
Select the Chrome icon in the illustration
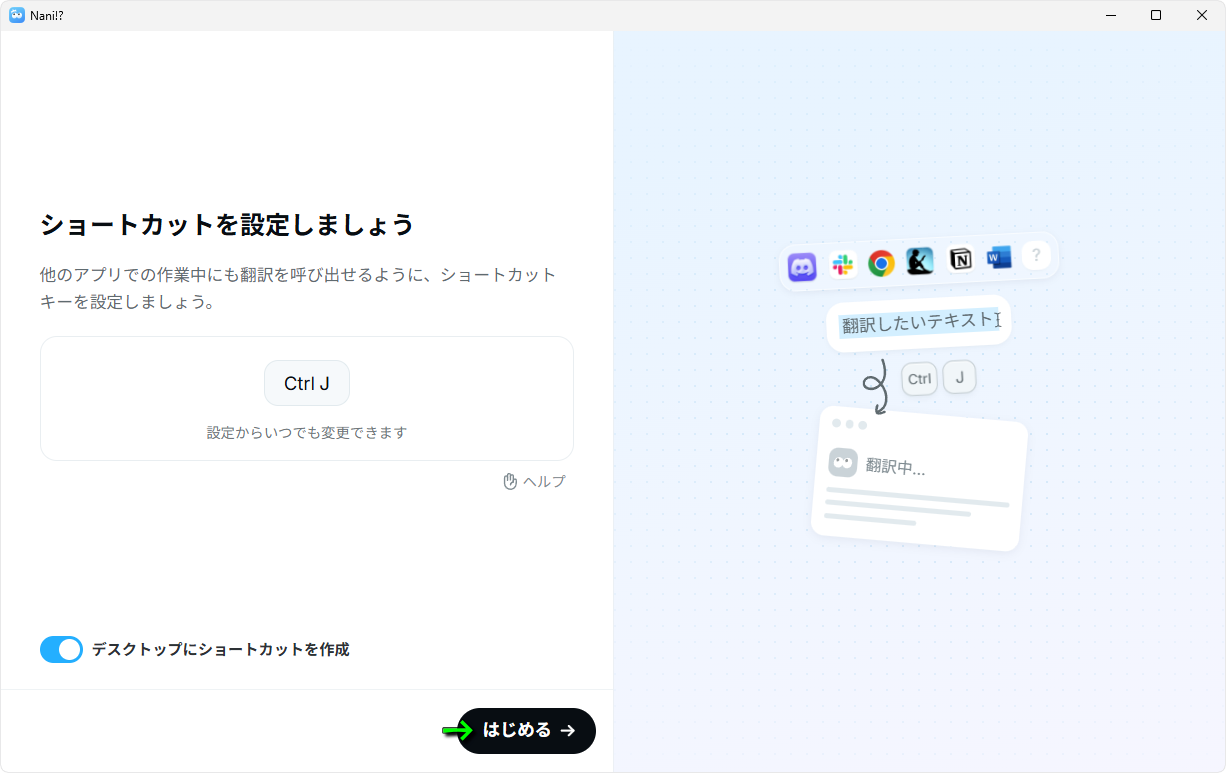tap(881, 263)
